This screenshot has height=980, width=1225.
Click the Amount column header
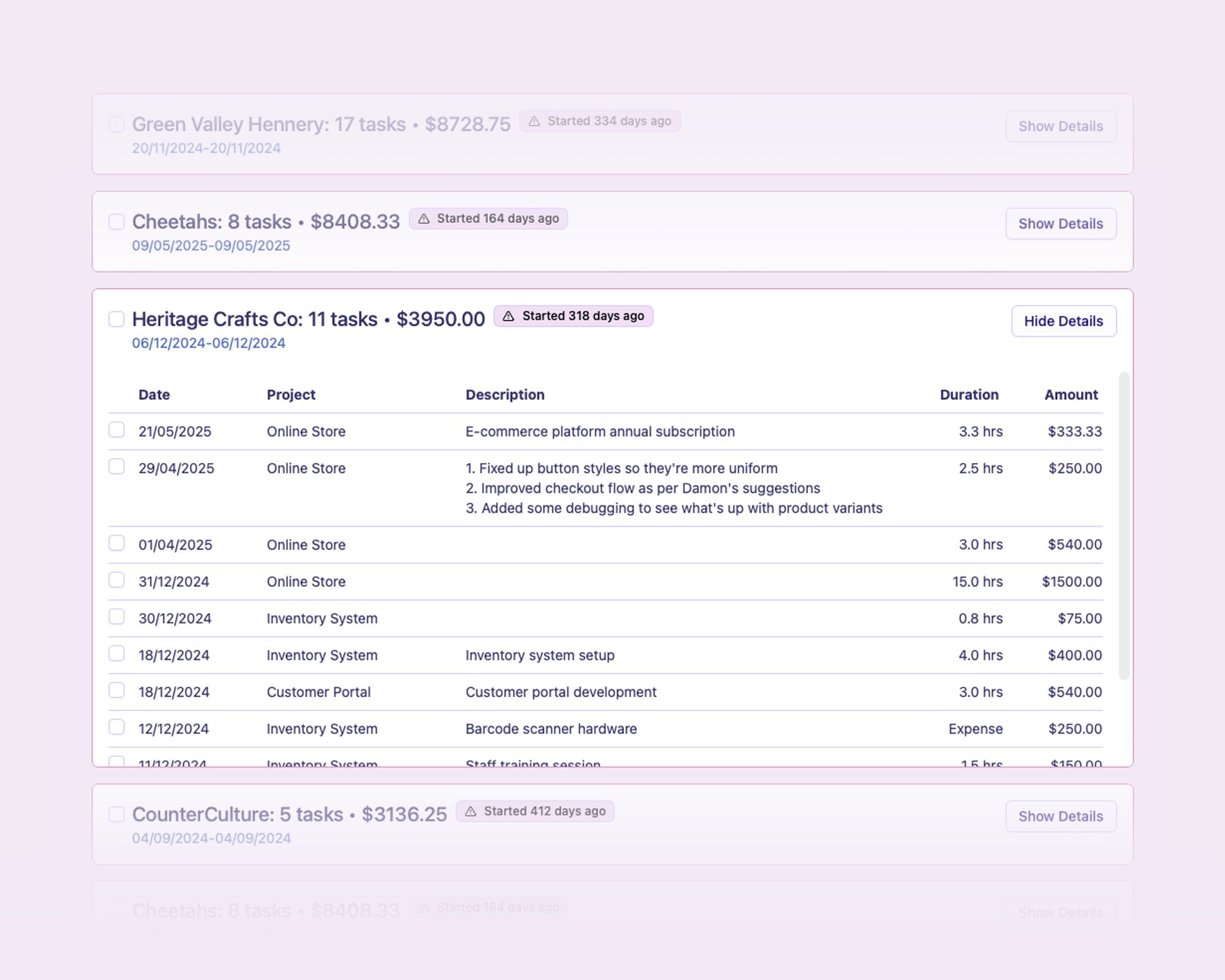[x=1071, y=394]
